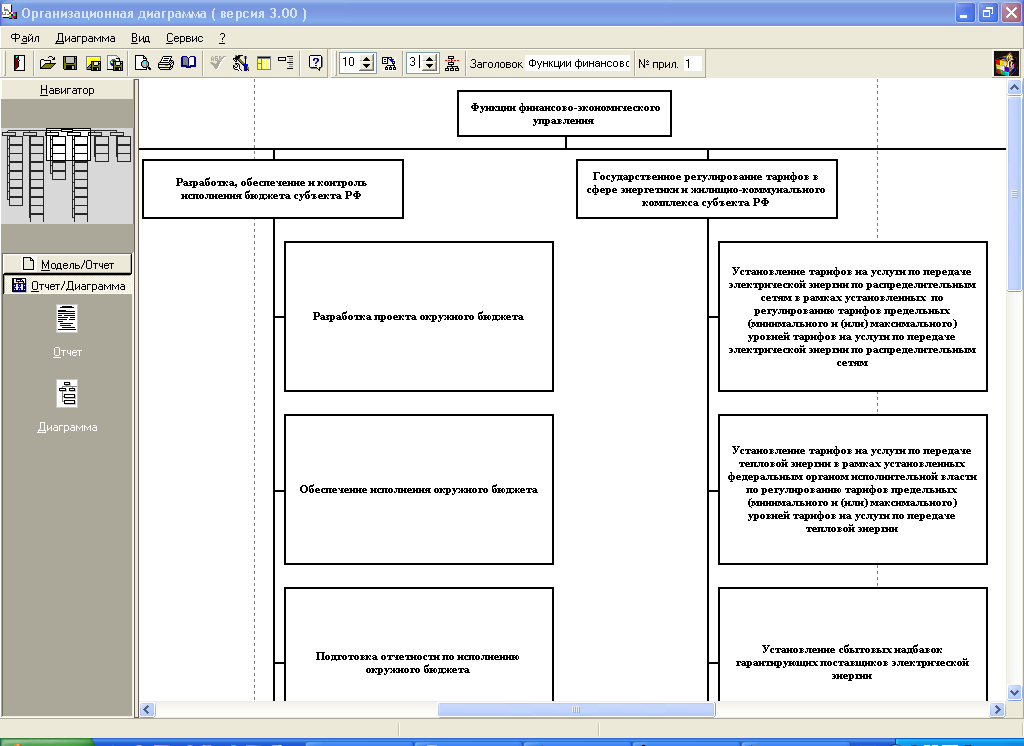Click the horizontal scrollbar left arrow

tap(148, 709)
